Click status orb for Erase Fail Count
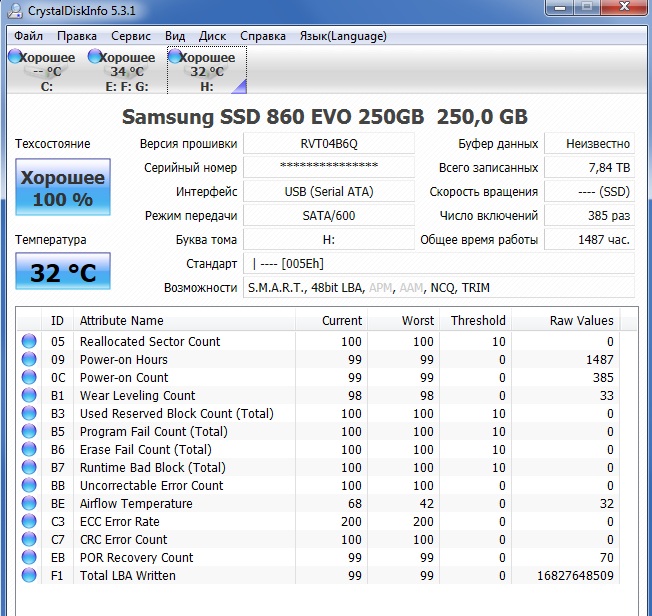 tap(29, 449)
